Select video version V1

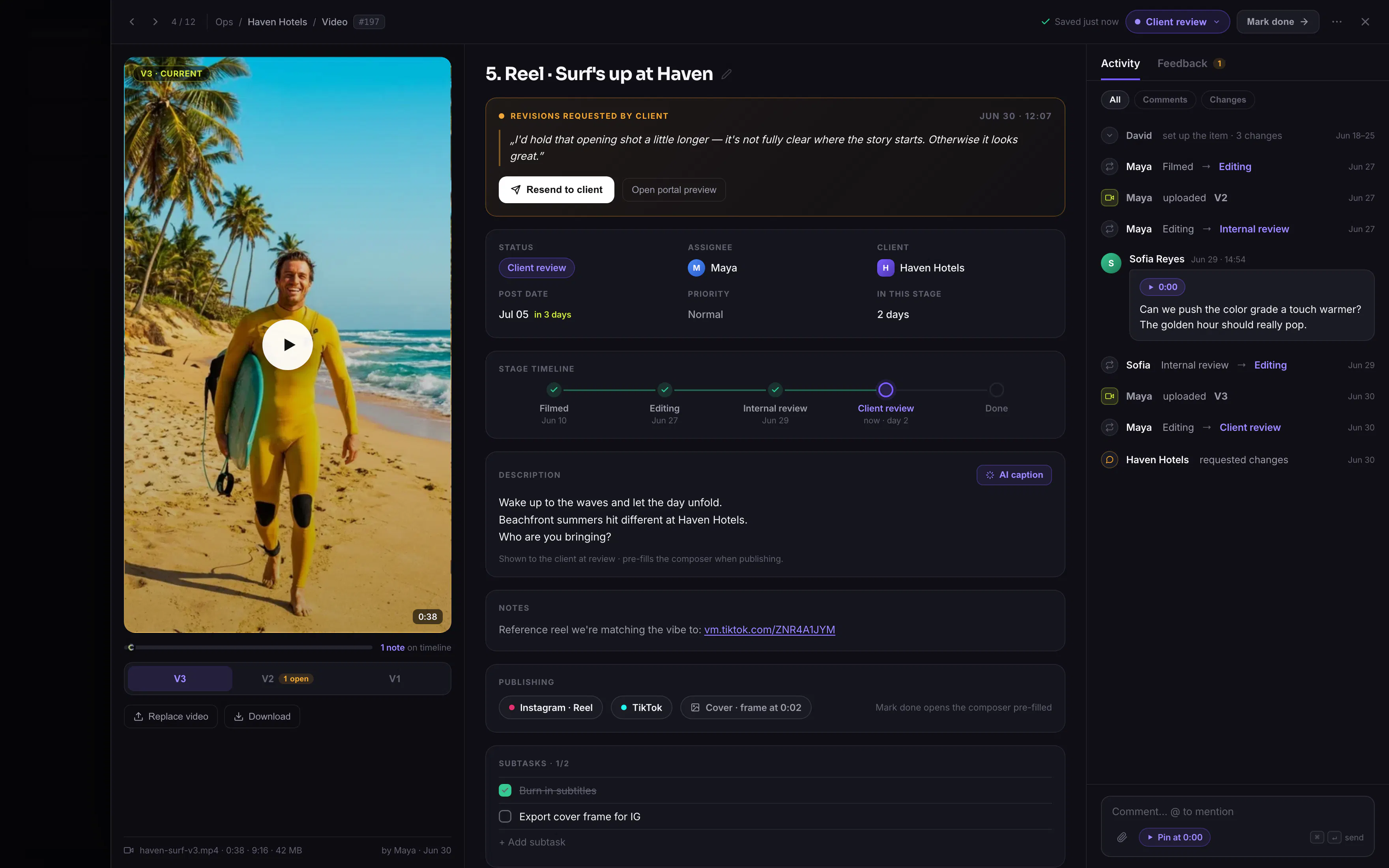395,679
